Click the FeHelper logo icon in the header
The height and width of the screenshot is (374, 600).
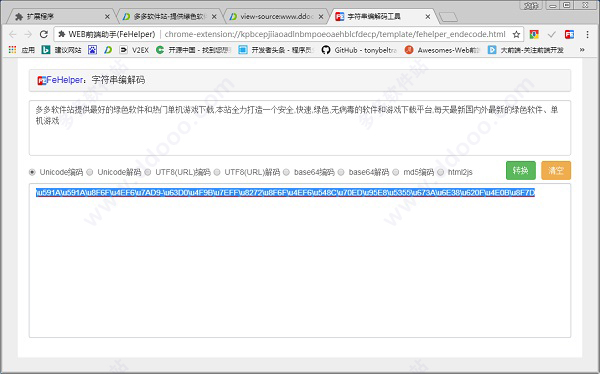click(x=42, y=81)
